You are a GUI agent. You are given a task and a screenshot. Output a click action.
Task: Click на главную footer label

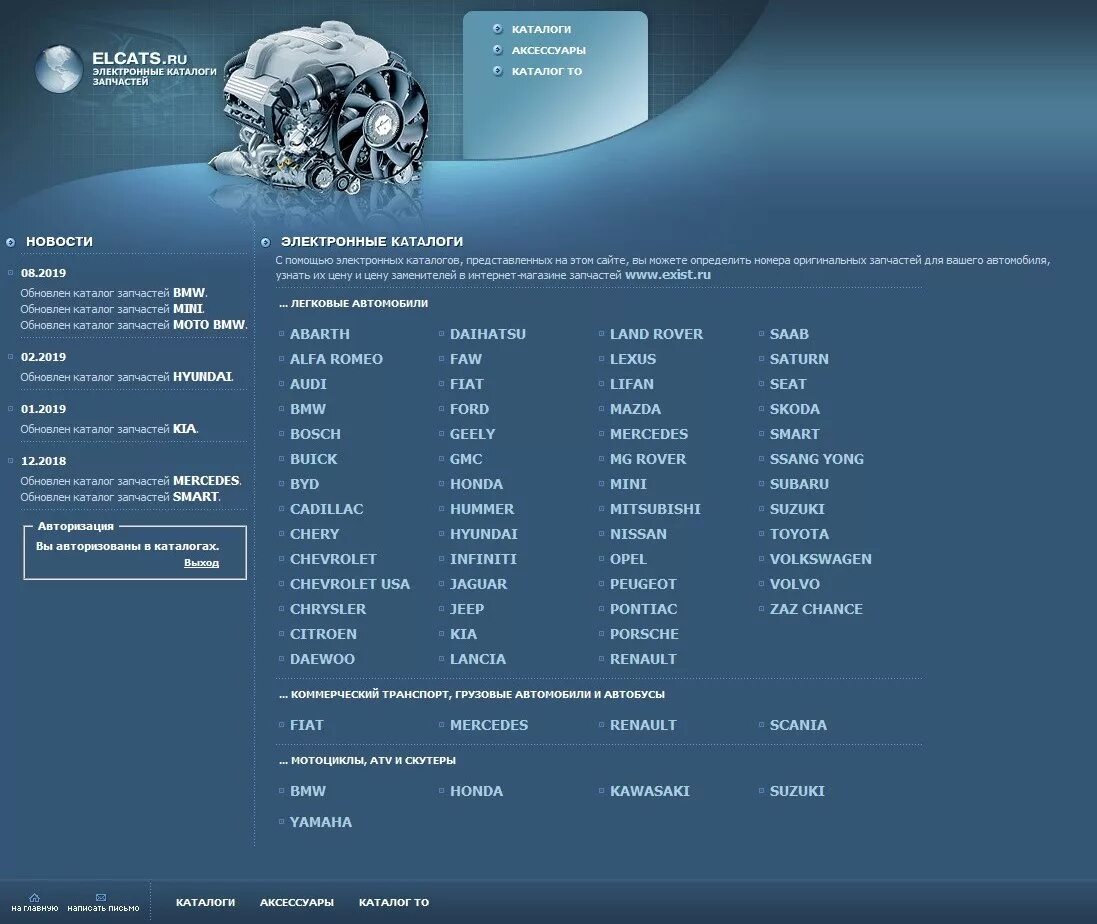point(34,908)
